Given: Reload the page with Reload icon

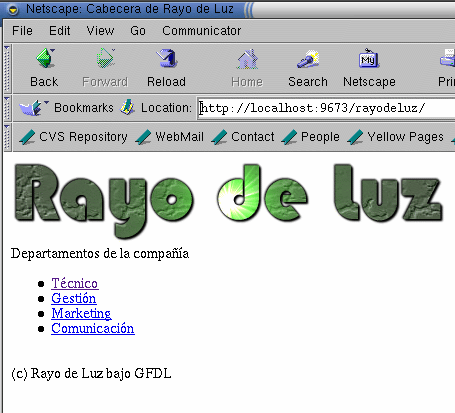Looking at the screenshot, I should 167,58.
